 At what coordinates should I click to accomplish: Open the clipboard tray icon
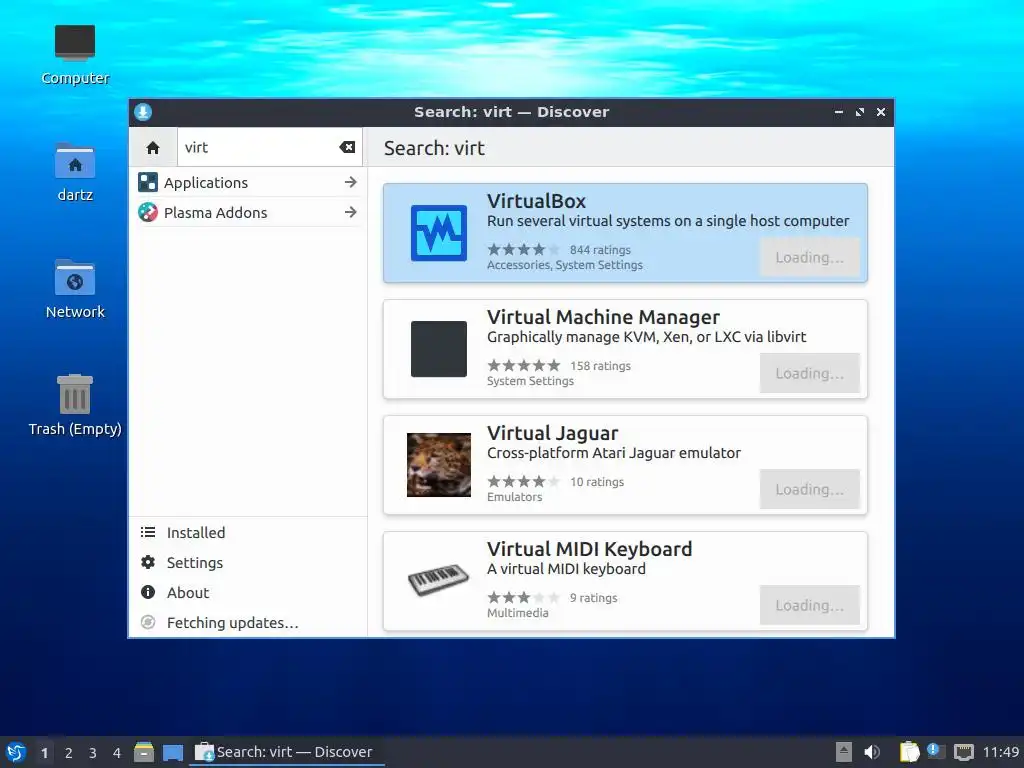point(909,752)
